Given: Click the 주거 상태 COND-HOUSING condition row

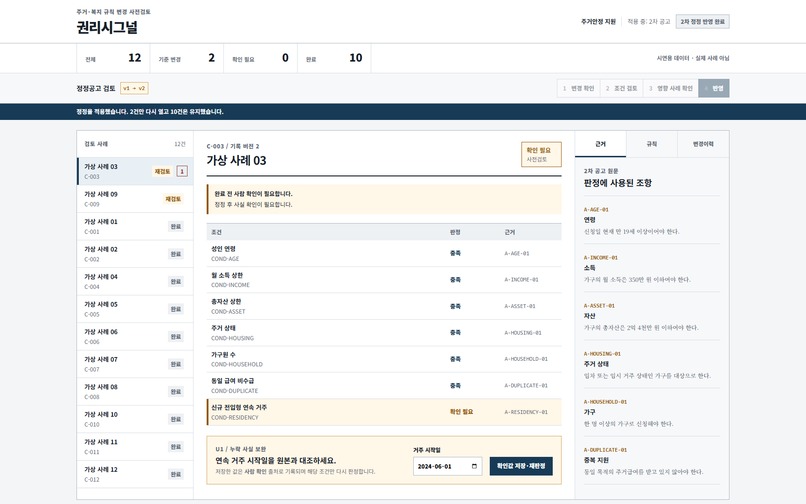Looking at the screenshot, I should click(x=383, y=333).
